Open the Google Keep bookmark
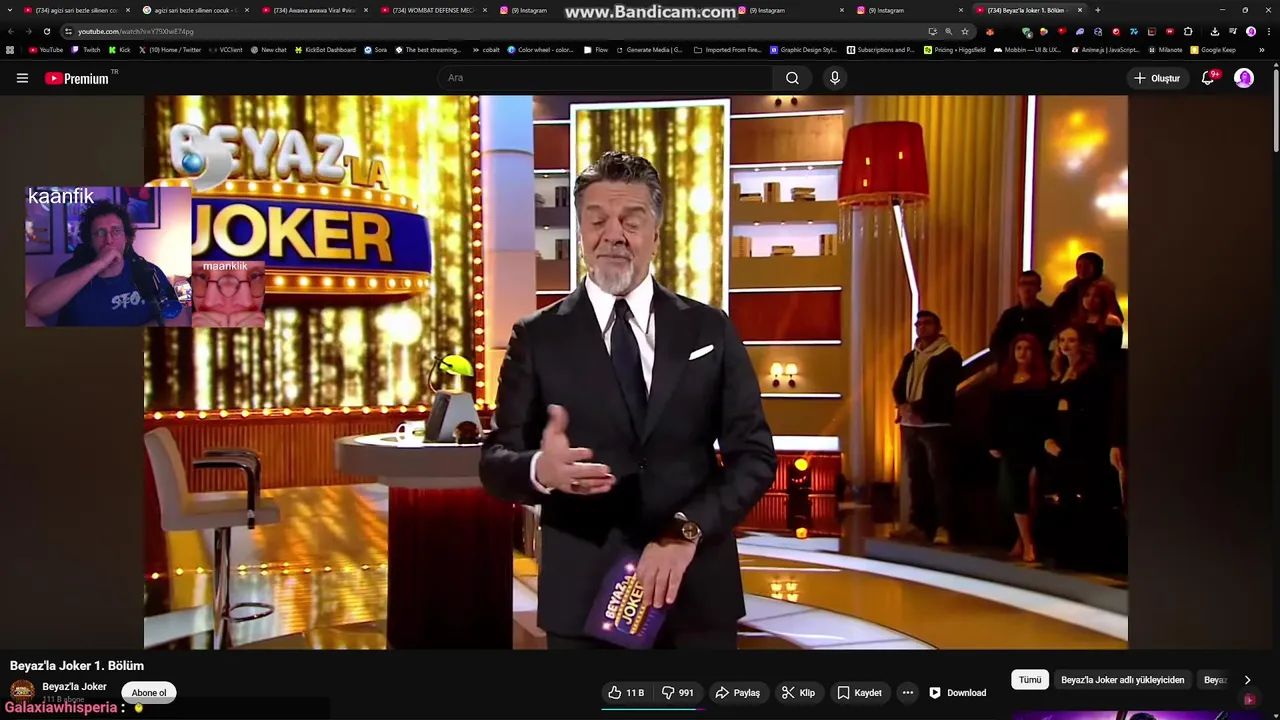This screenshot has height=720, width=1280. tap(1213, 50)
